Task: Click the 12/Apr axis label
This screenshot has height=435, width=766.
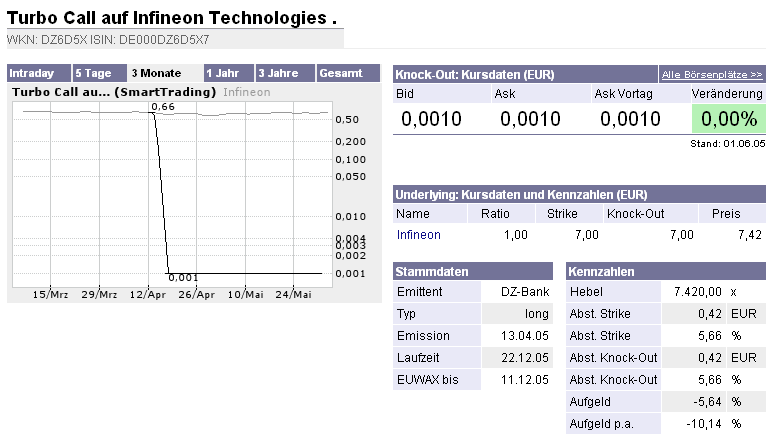Action: pos(148,295)
